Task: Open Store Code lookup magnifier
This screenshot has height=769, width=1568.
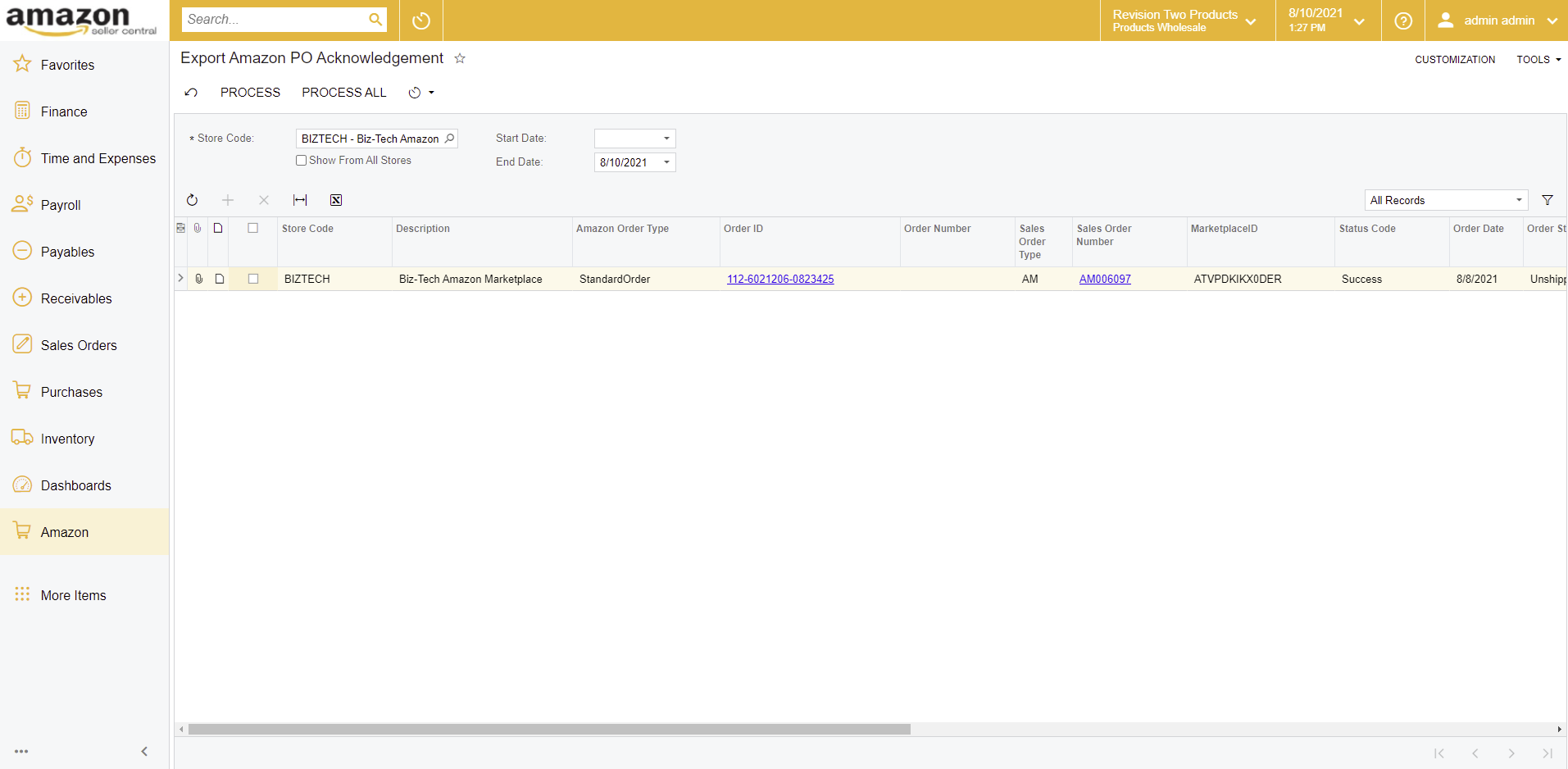Action: point(449,139)
